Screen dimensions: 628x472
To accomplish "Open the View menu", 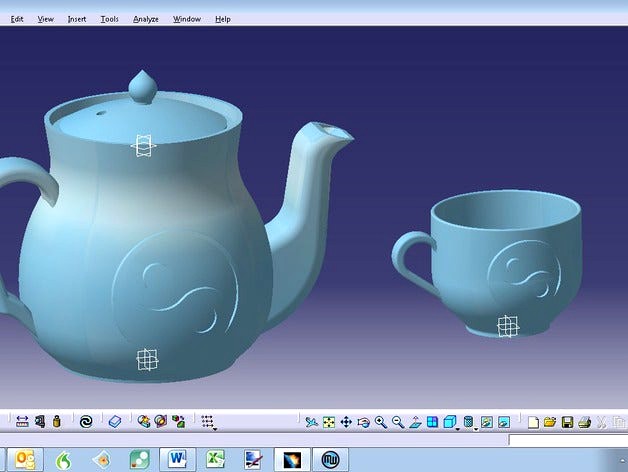I will point(45,19).
